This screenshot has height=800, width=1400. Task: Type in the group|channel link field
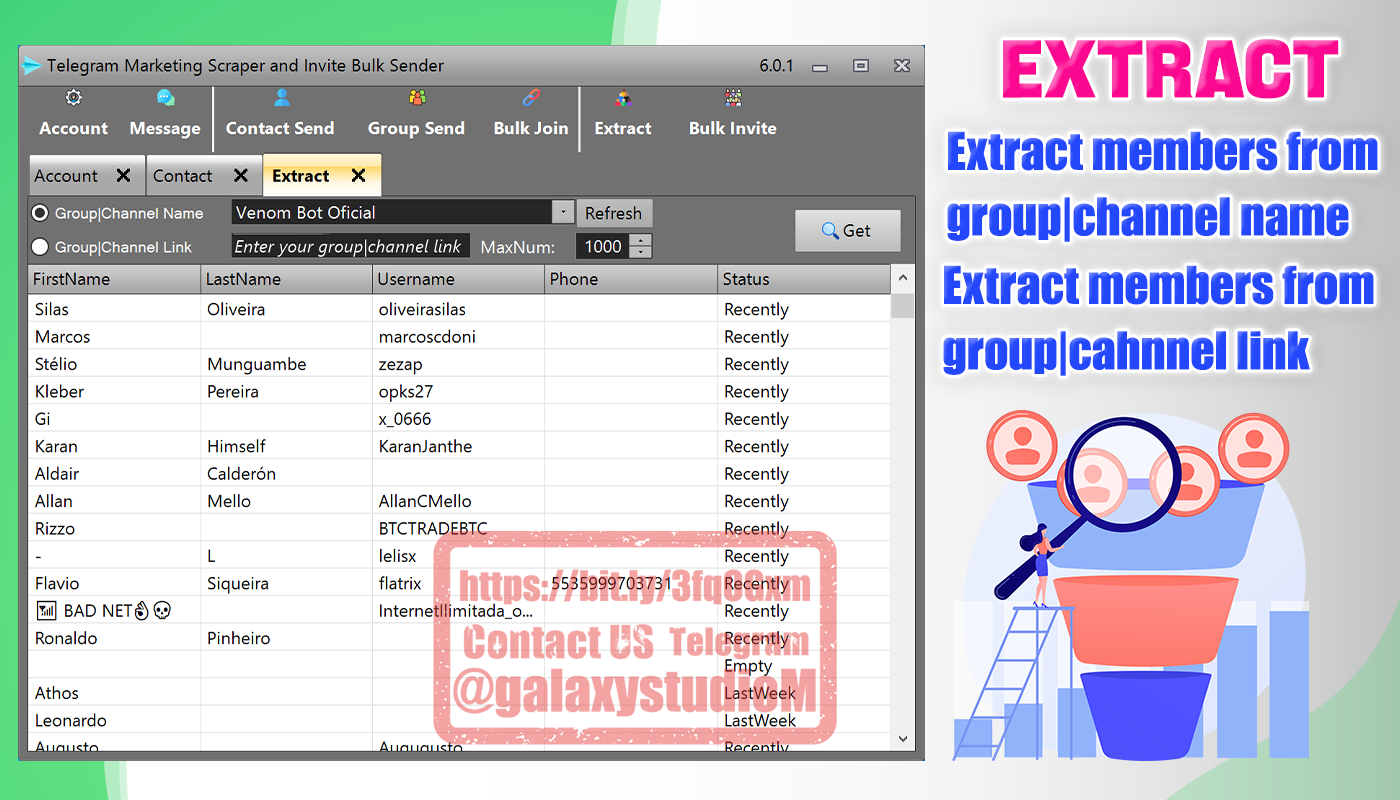pyautogui.click(x=350, y=247)
